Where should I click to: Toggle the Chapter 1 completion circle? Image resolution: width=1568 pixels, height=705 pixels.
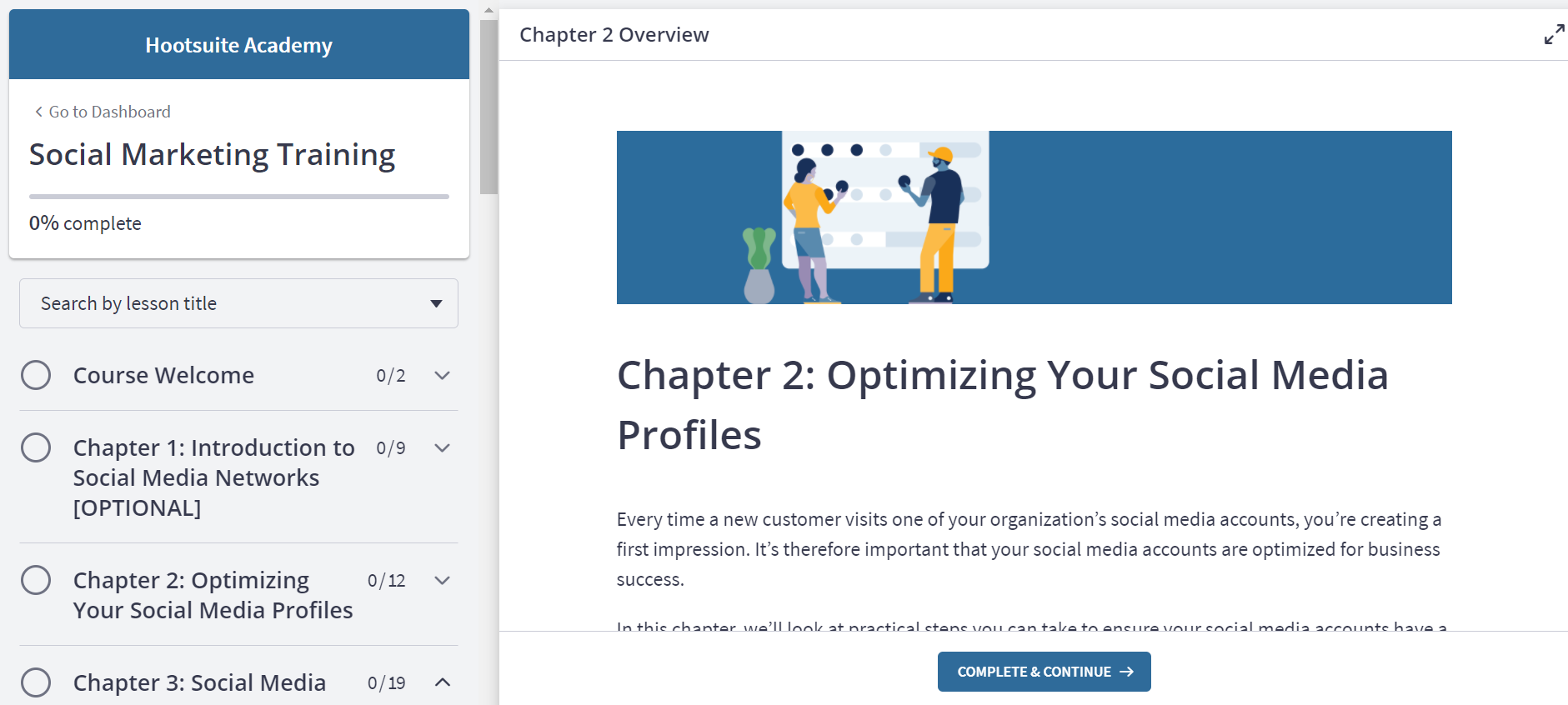[36, 447]
